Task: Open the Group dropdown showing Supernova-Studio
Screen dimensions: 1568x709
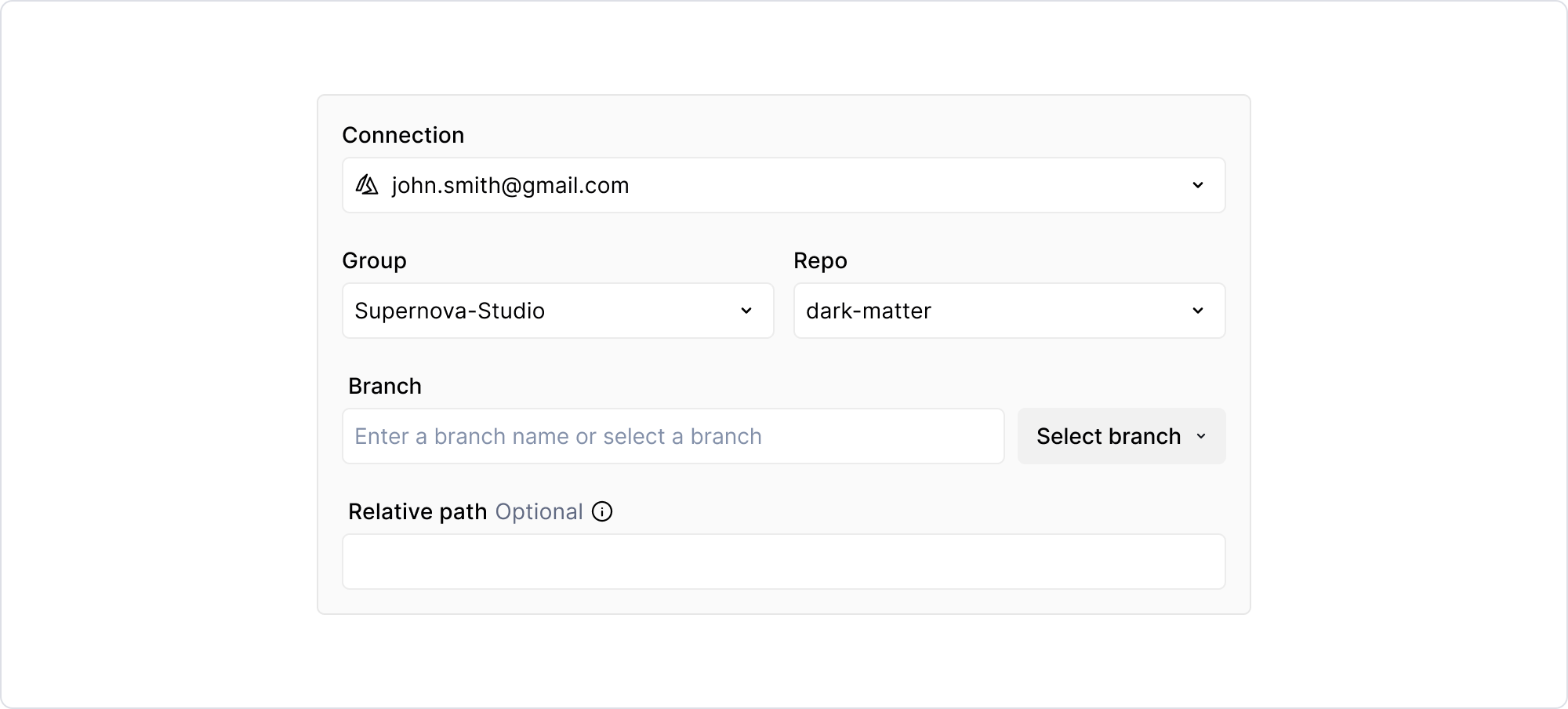Action: (x=557, y=311)
